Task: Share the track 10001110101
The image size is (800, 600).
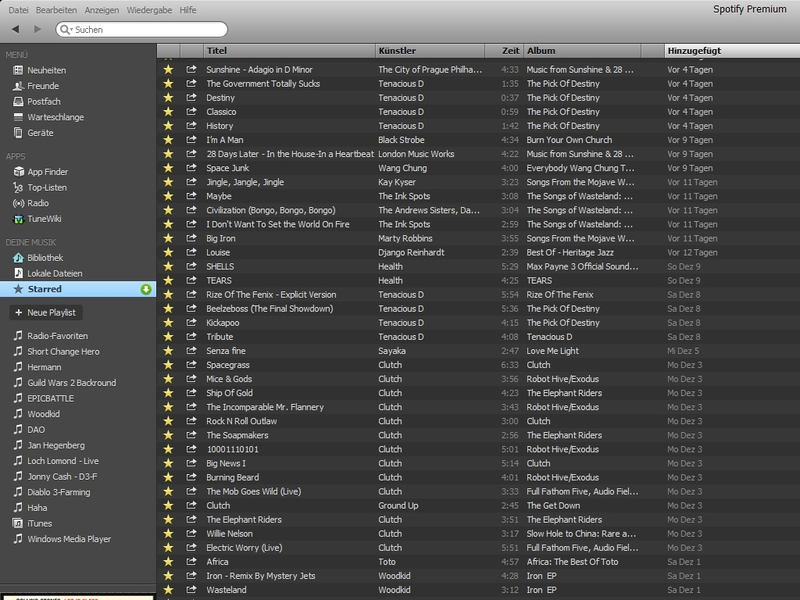Action: click(191, 449)
